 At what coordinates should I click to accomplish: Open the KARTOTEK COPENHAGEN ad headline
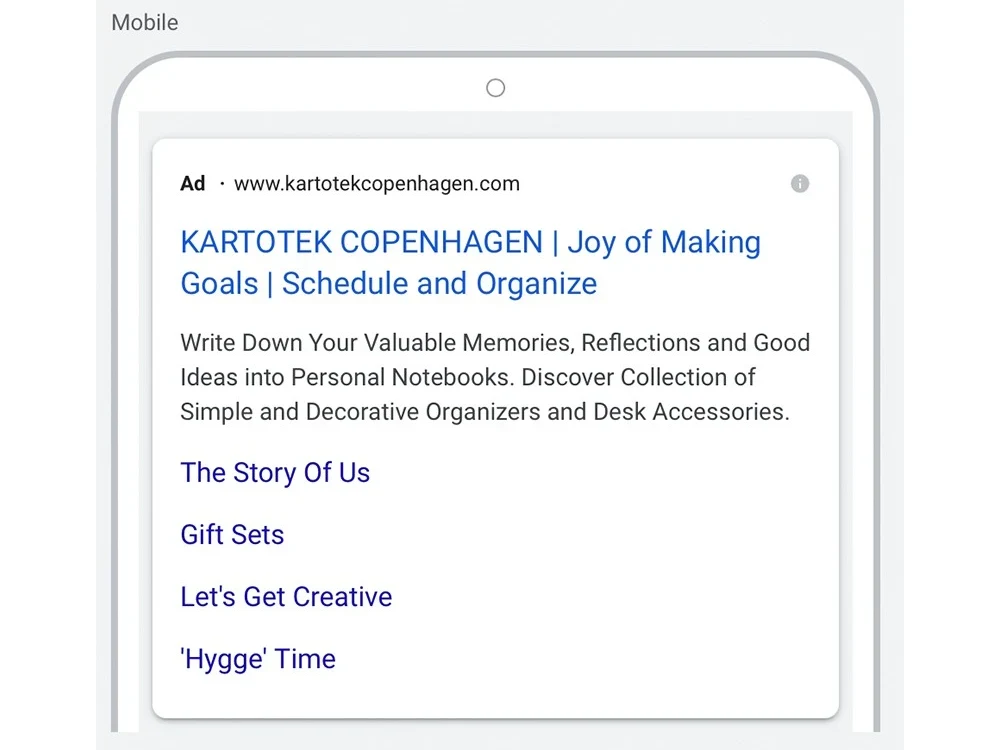(471, 263)
